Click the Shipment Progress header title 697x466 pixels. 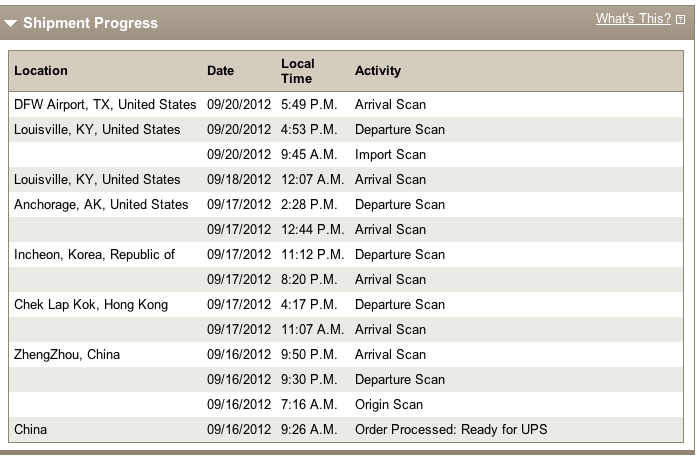[90, 23]
